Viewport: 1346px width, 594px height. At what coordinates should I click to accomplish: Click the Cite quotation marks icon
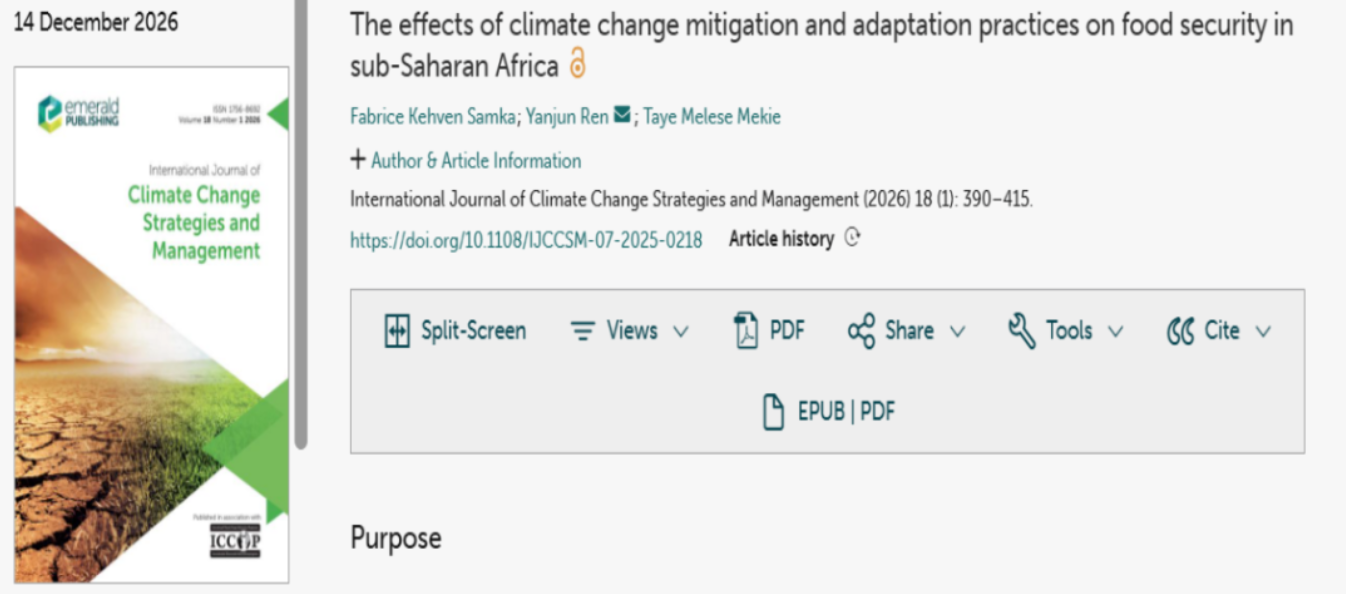tap(1181, 331)
